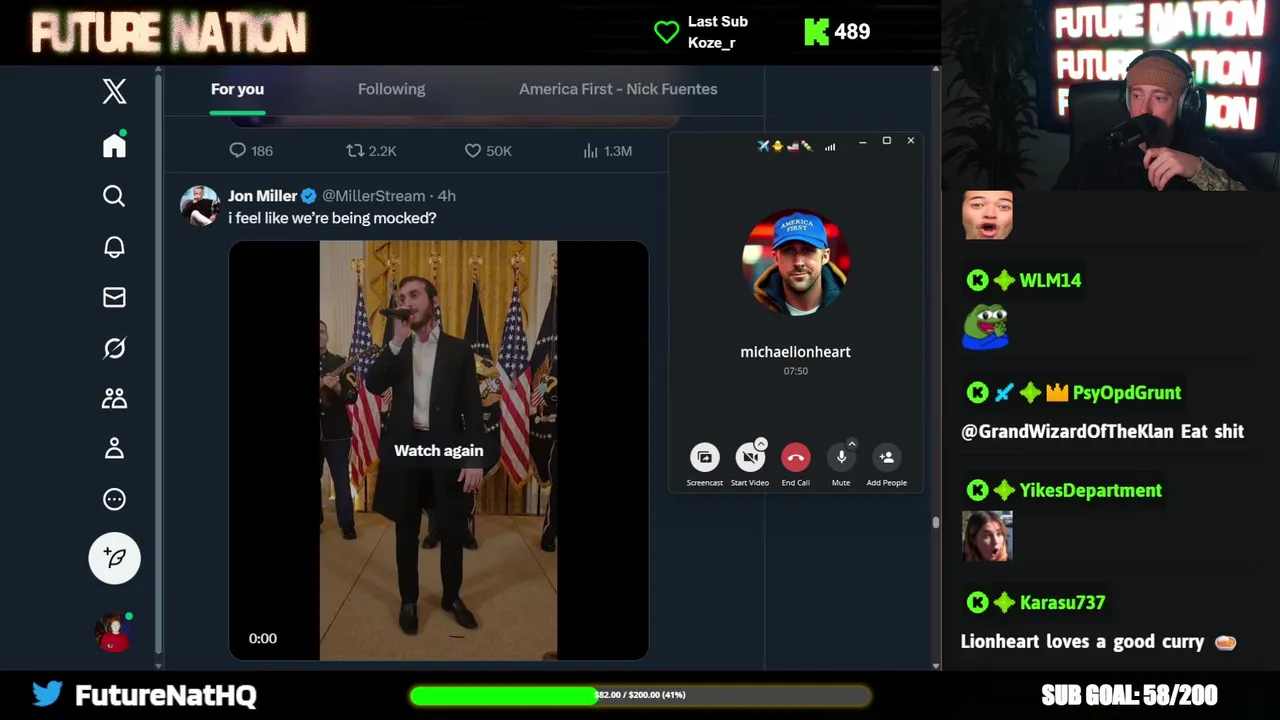1280x720 pixels.
Task: Like the post showing 50K hearts
Action: click(x=473, y=150)
